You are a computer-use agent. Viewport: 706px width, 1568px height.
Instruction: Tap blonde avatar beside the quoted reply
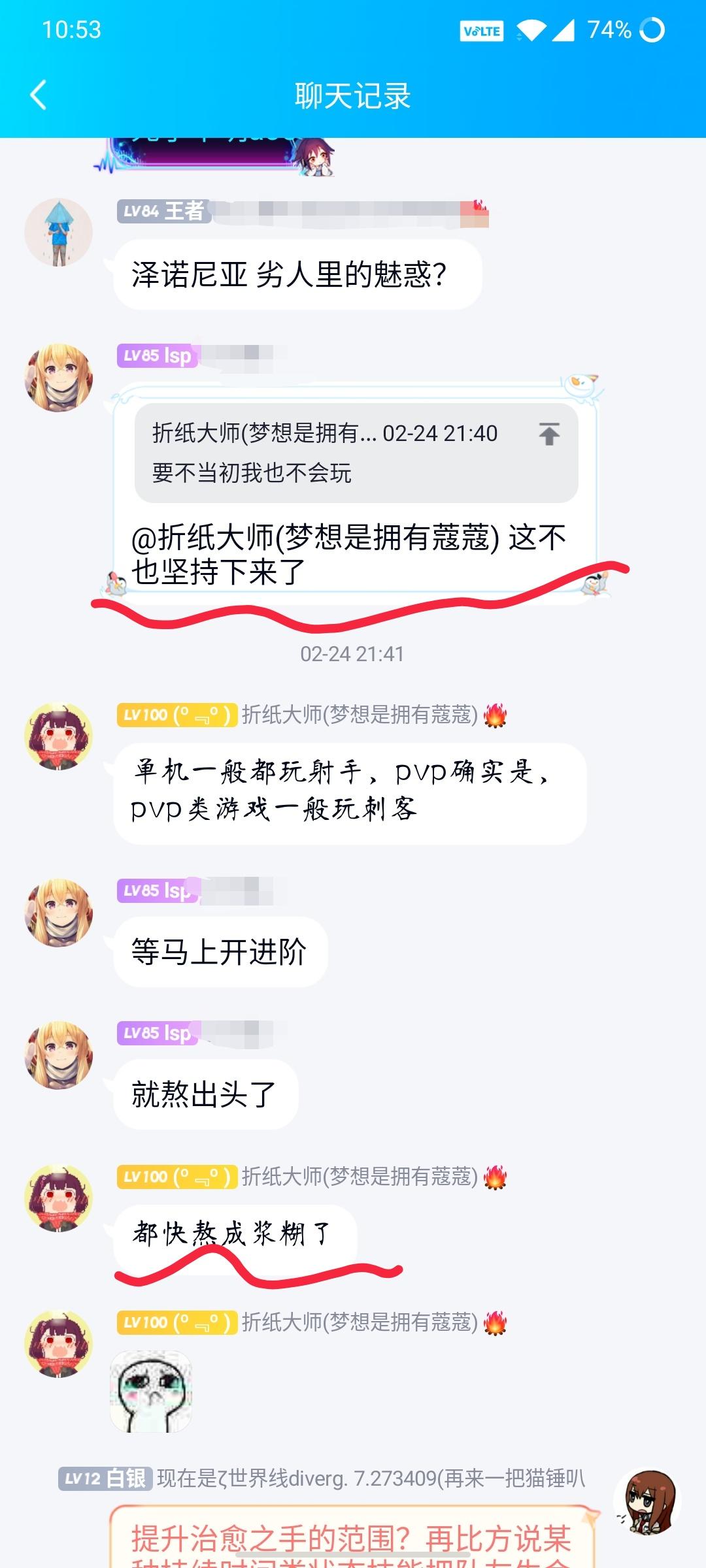tap(59, 378)
